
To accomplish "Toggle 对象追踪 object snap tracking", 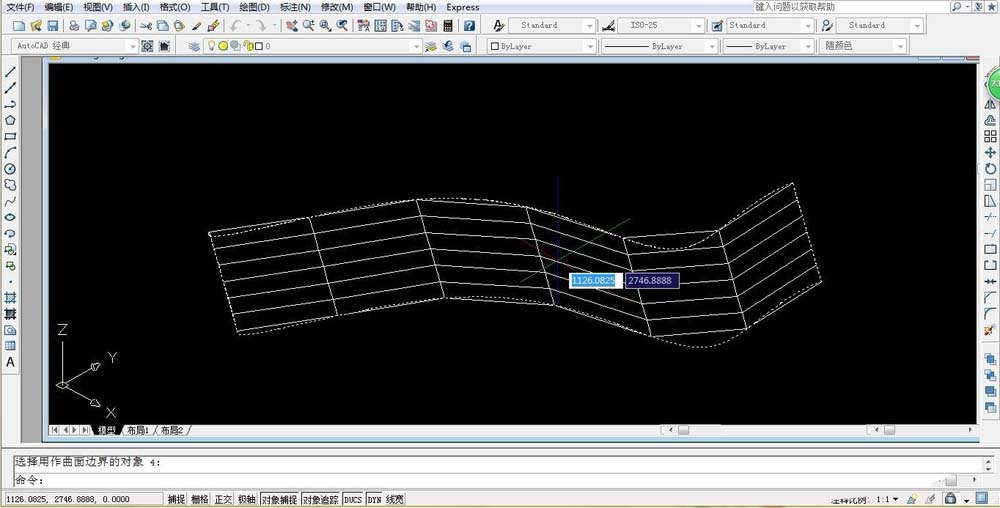I will pos(320,500).
